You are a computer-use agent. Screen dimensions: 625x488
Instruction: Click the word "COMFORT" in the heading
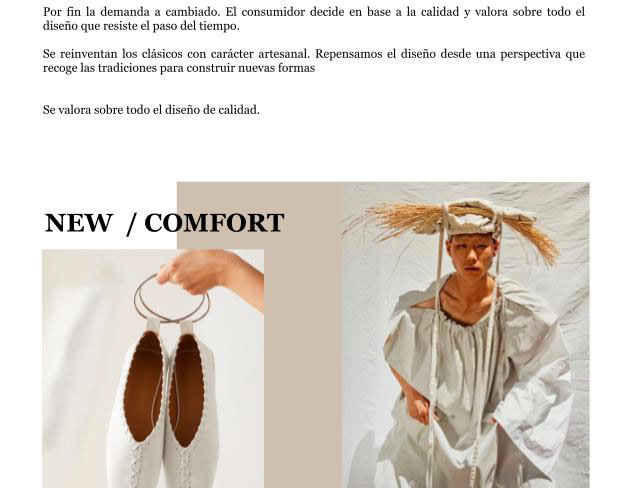(214, 223)
